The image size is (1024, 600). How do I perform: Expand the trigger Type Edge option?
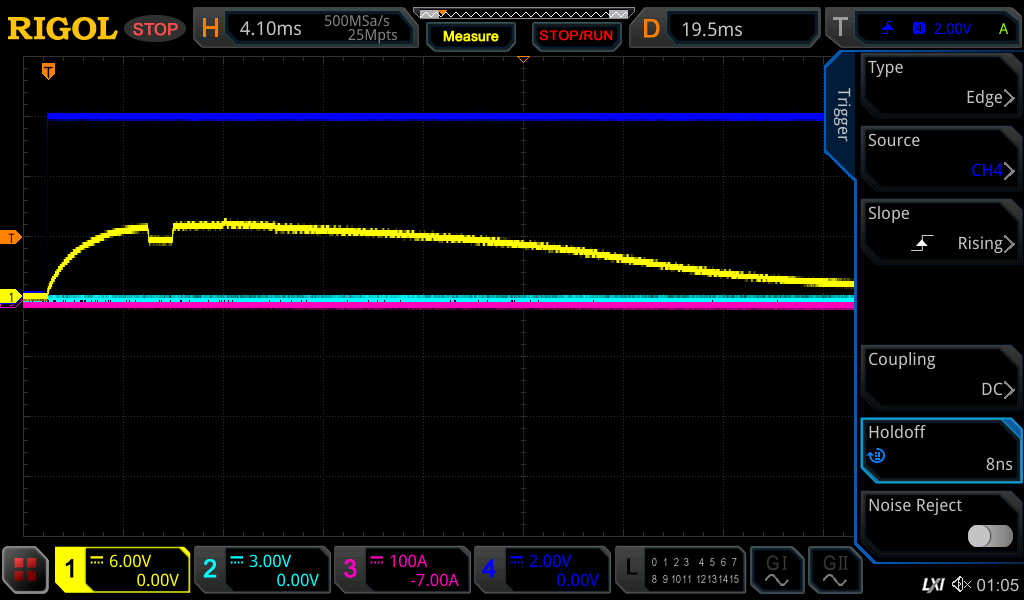tap(940, 83)
